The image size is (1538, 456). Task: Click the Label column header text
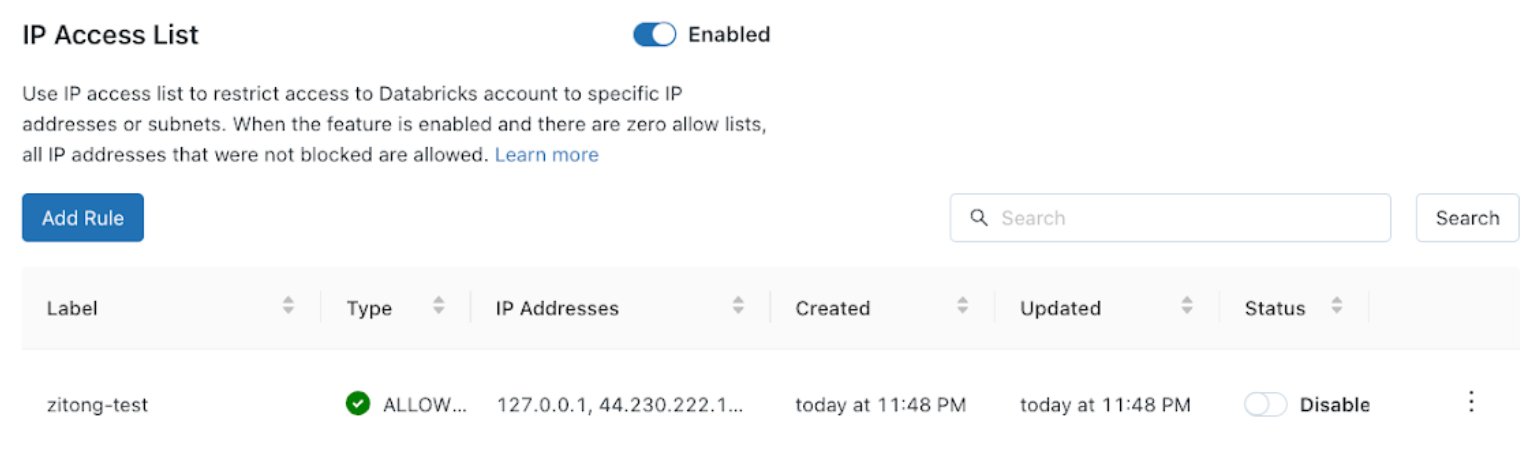click(x=72, y=308)
